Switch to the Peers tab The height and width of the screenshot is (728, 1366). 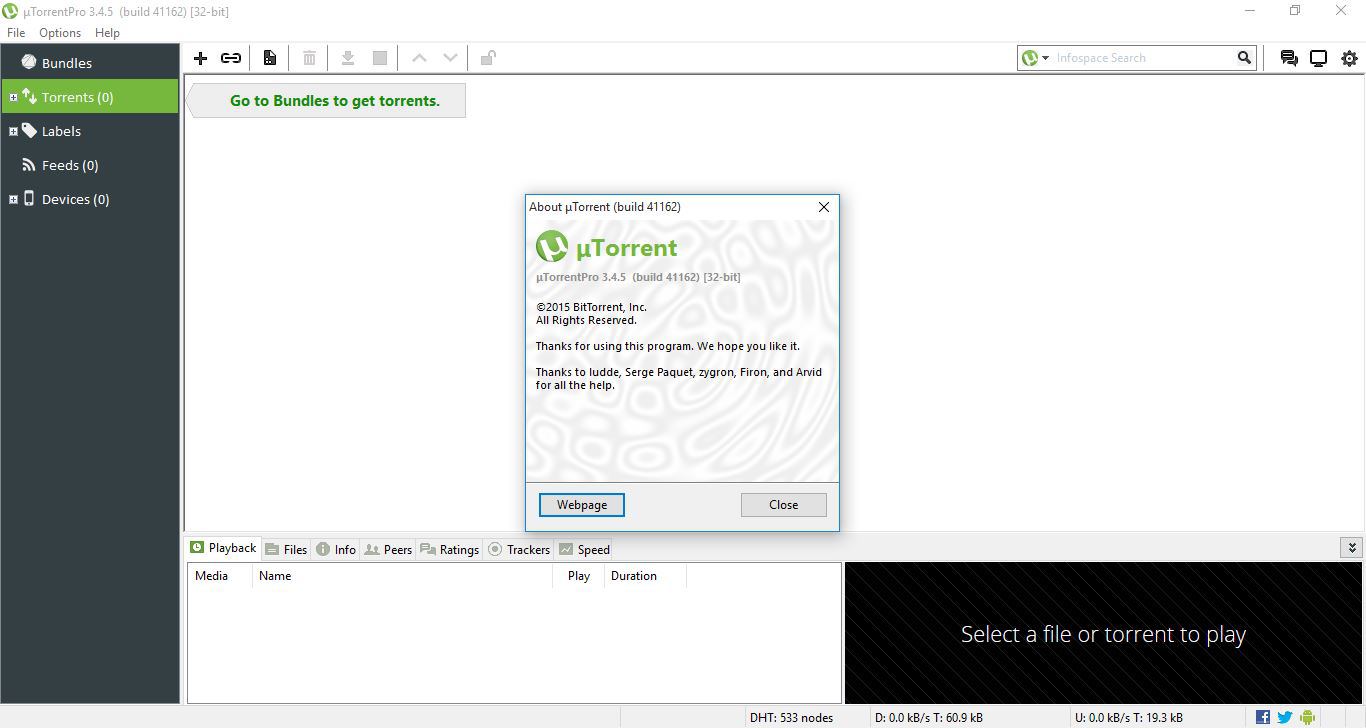(389, 549)
